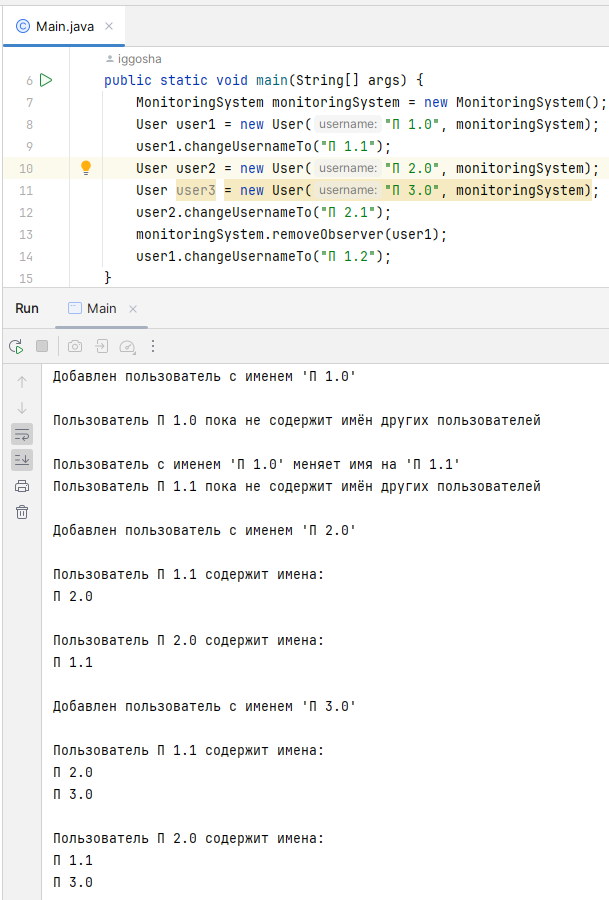Print the console output
Image resolution: width=609 pixels, height=900 pixels.
click(x=22, y=486)
